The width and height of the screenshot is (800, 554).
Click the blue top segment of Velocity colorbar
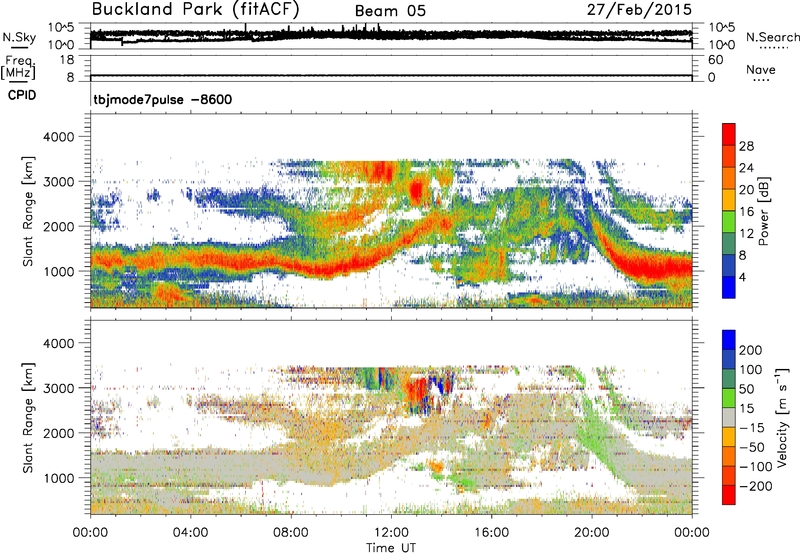[729, 340]
